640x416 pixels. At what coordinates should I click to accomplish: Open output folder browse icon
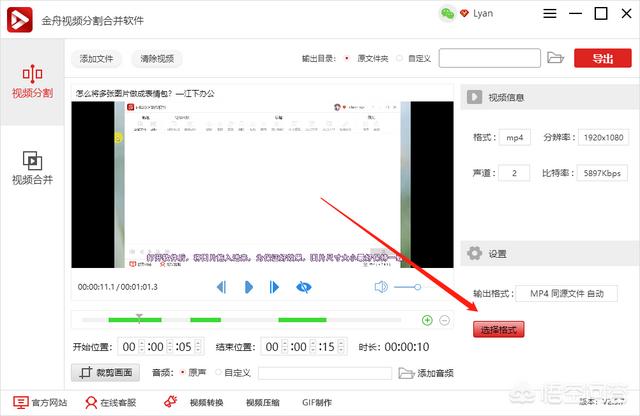tap(556, 58)
